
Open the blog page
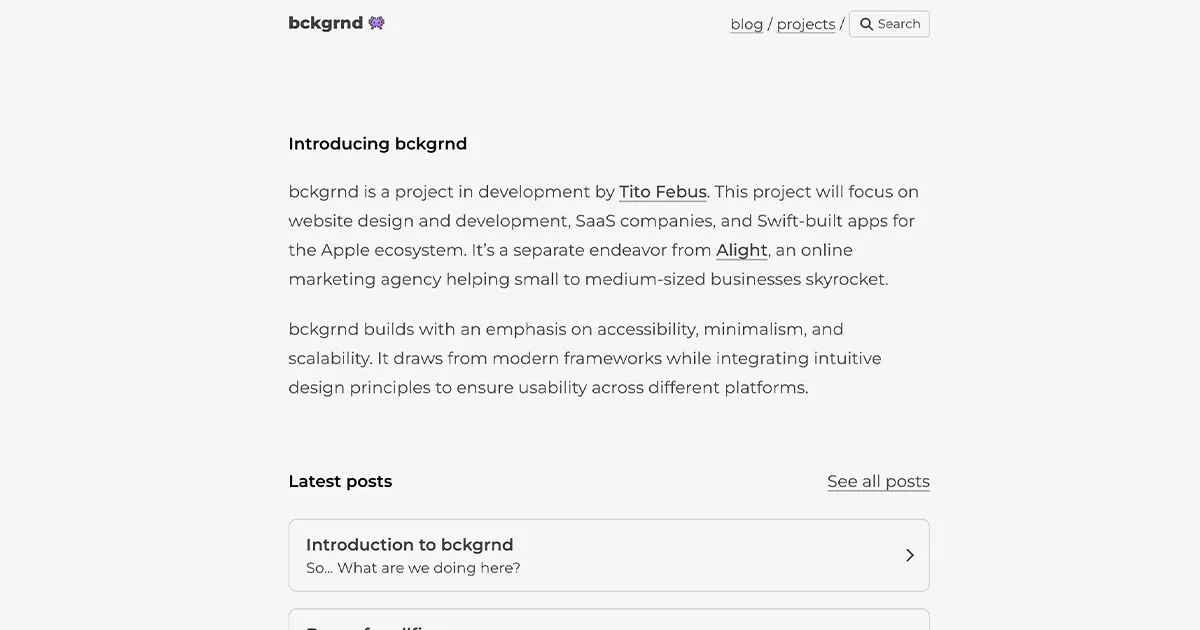(747, 24)
